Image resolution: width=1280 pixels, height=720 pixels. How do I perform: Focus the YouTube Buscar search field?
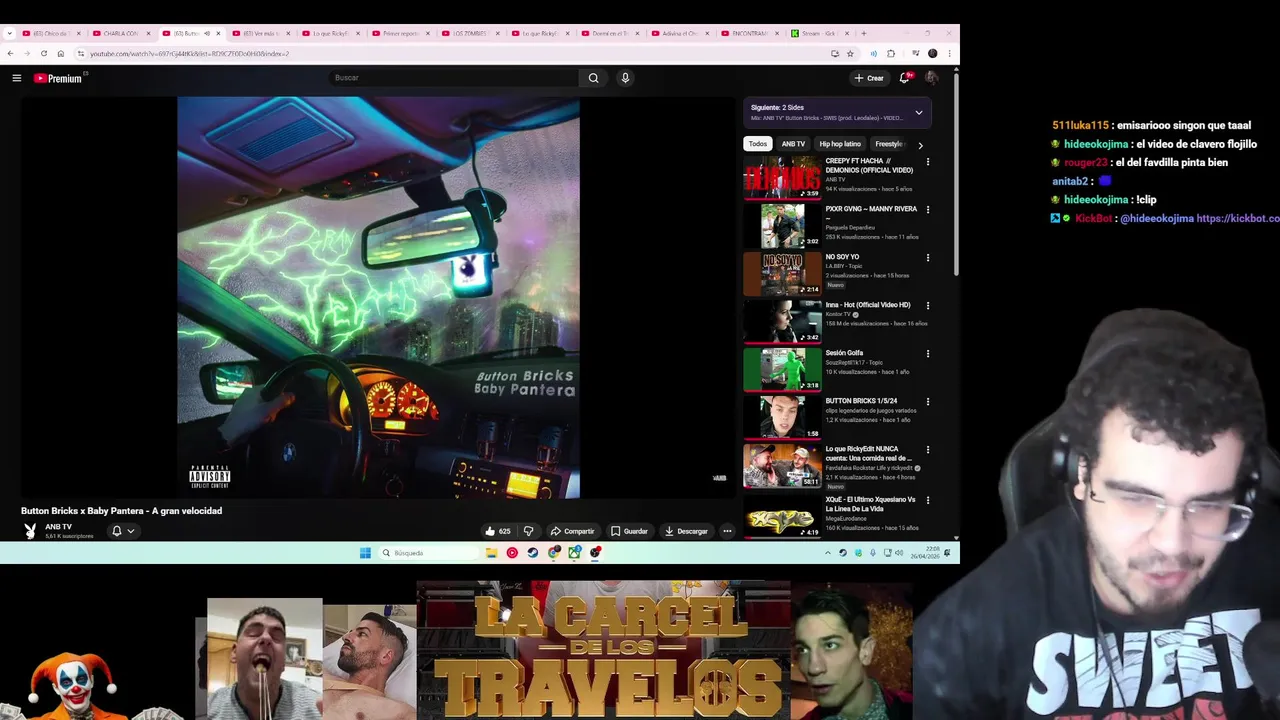tap(453, 78)
